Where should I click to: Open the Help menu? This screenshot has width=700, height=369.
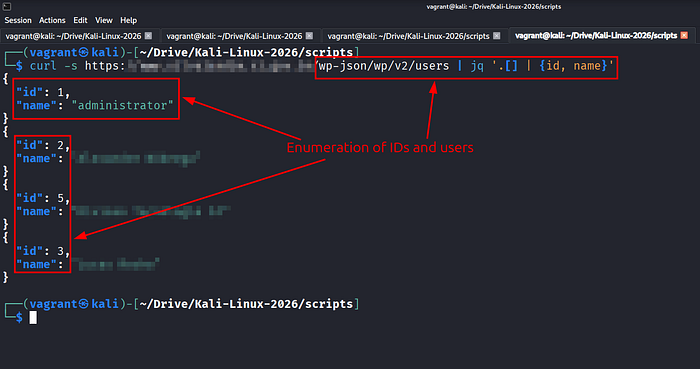(x=129, y=20)
